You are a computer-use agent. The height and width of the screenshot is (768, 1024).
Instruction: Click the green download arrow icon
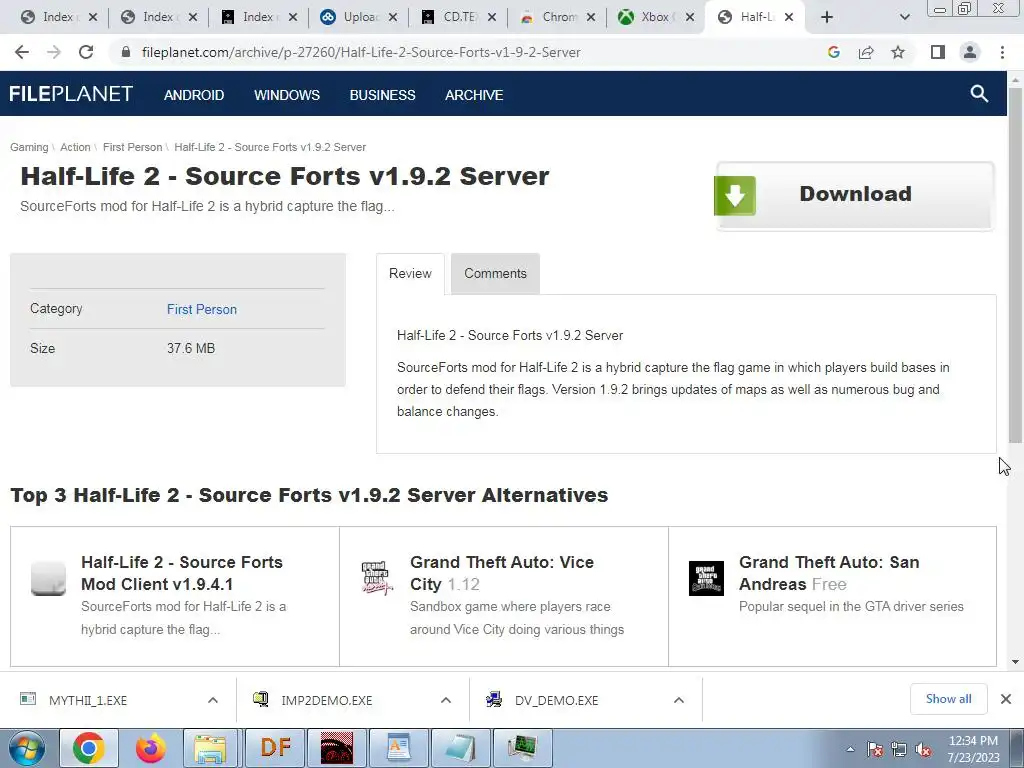click(x=735, y=195)
